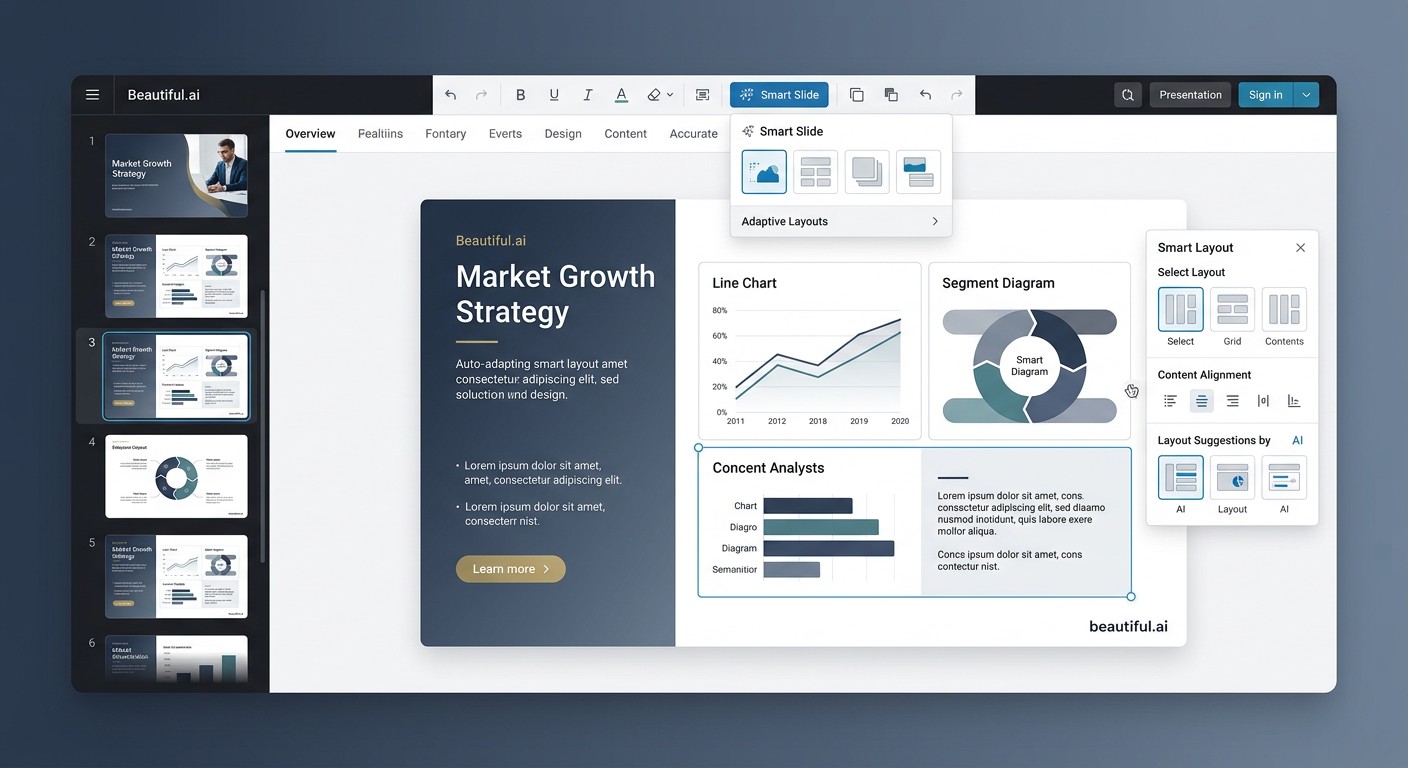
Task: Select the image chart Smart Slide layout
Action: click(x=764, y=172)
